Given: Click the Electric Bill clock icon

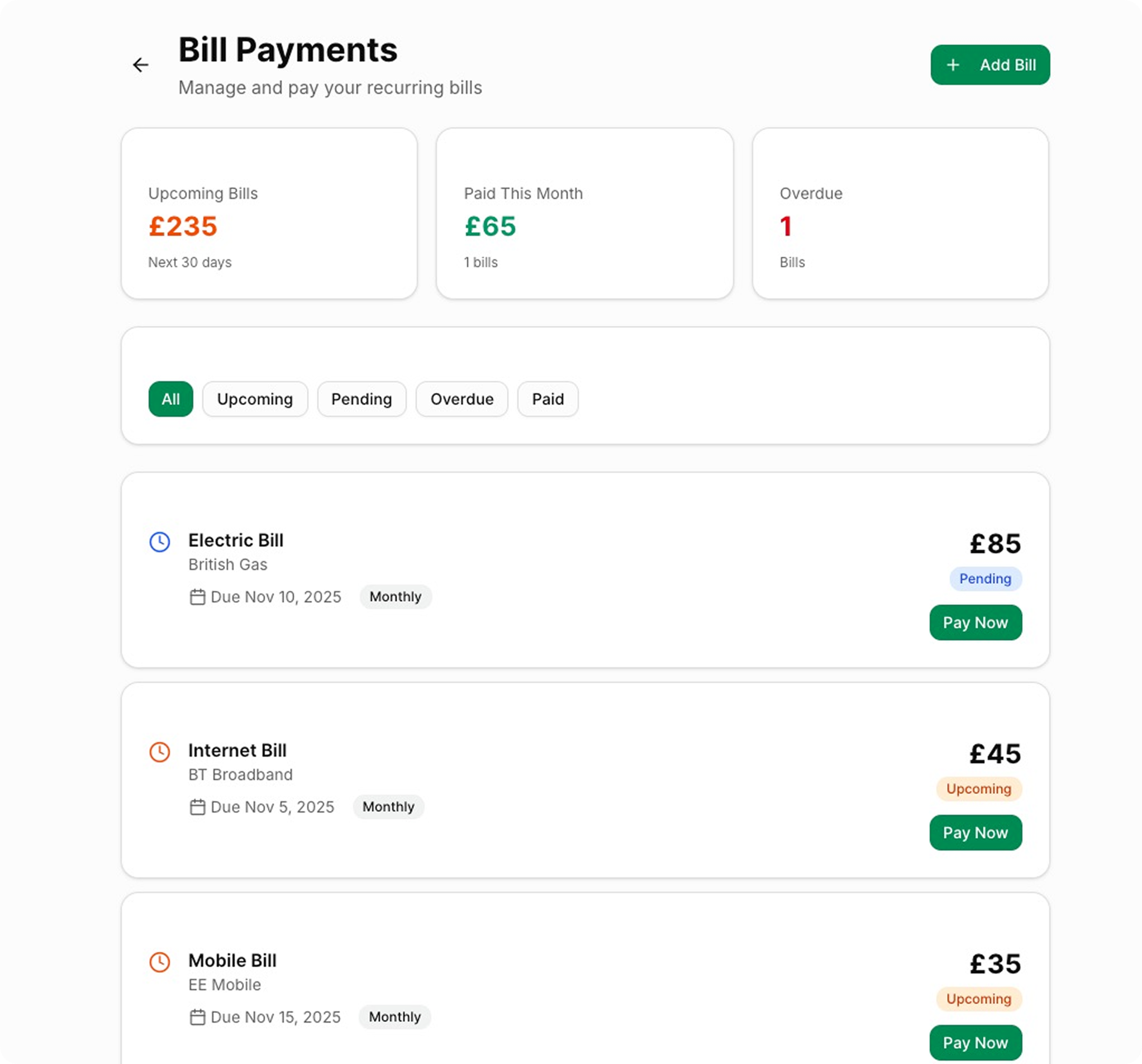Looking at the screenshot, I should 160,541.
